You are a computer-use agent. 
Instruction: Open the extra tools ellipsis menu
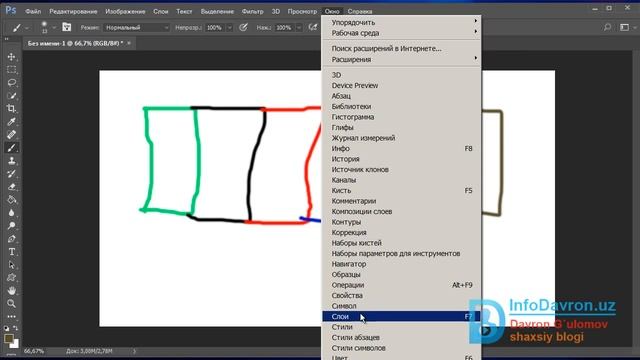coord(11,316)
